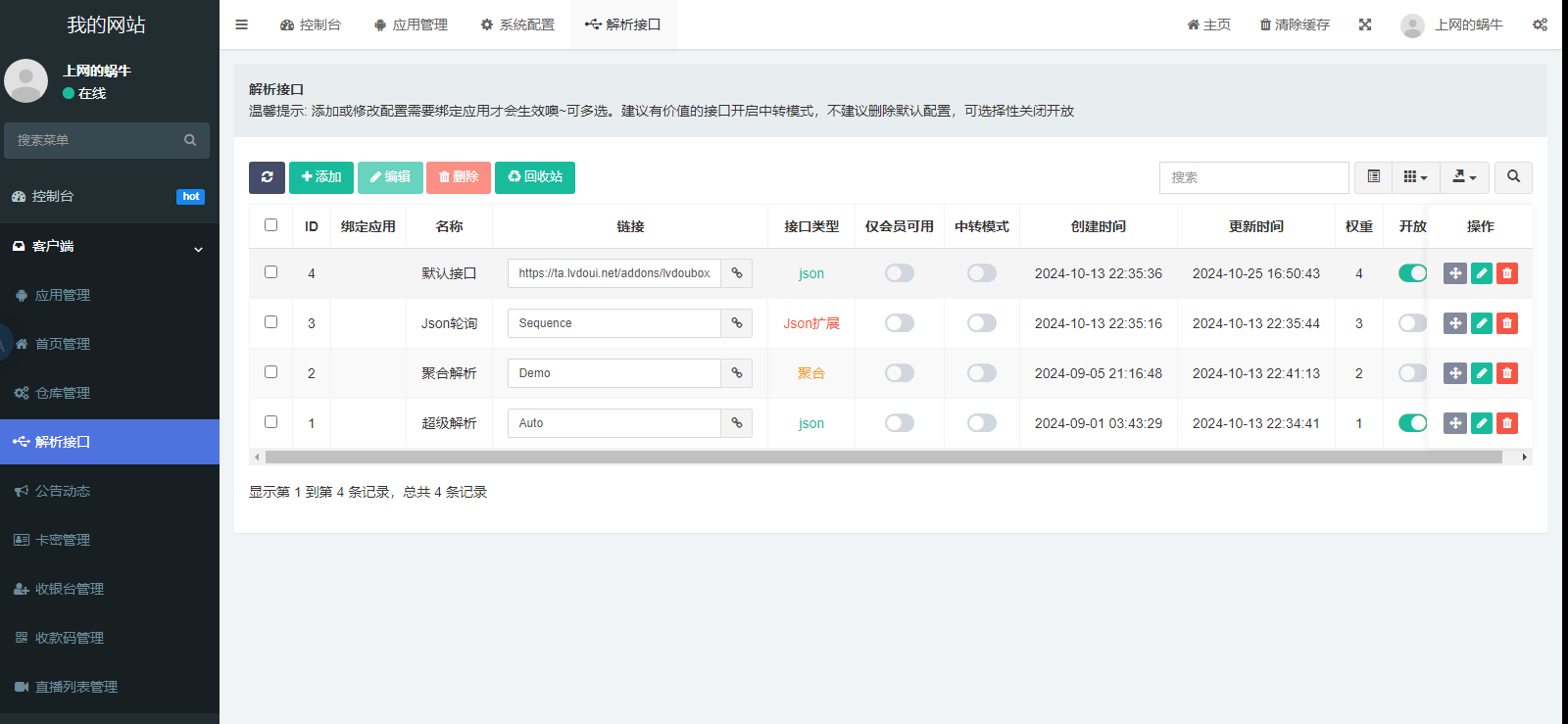Edit the 默认接口 row with pencil icon
This screenshot has height=724, width=1568.
pos(1482,273)
